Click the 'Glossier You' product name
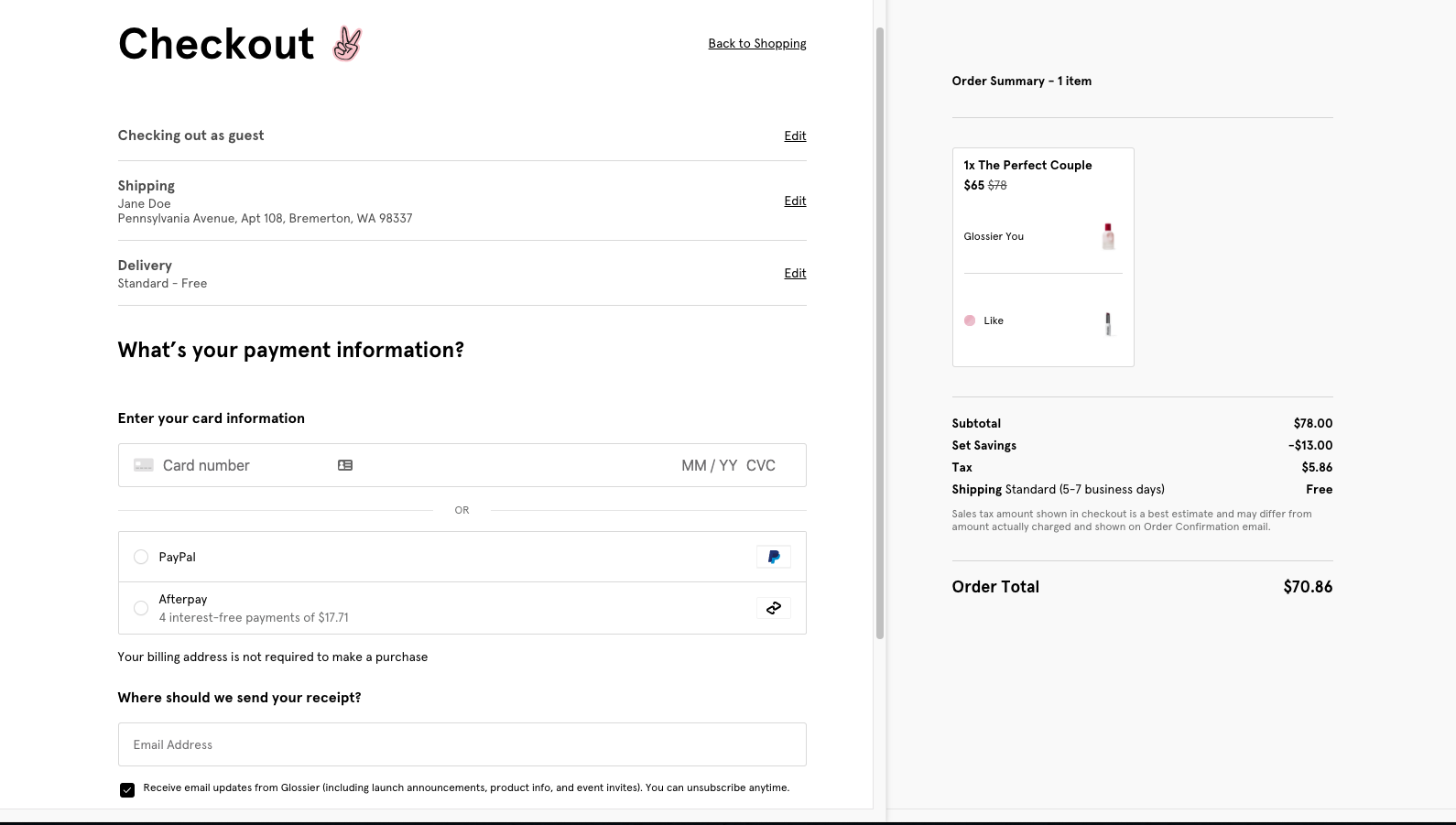This screenshot has width=1456, height=825. (x=994, y=236)
